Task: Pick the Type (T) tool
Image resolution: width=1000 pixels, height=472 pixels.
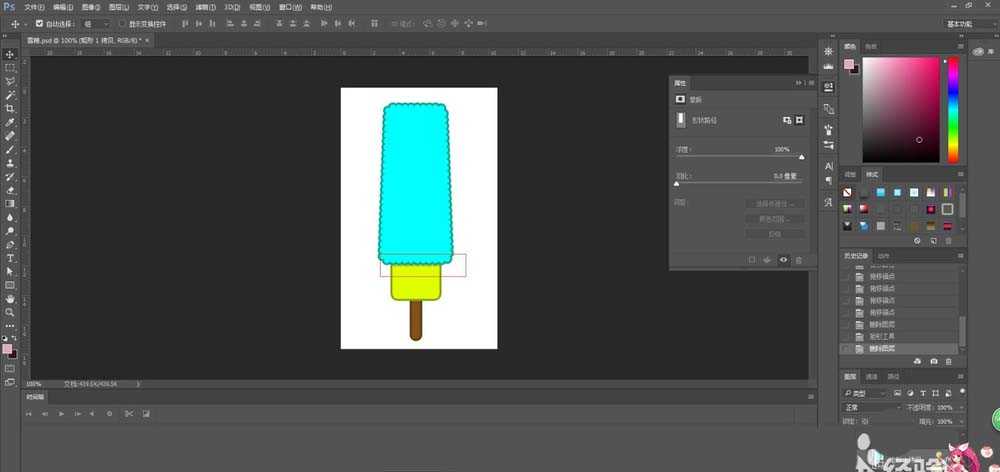Action: 10,258
